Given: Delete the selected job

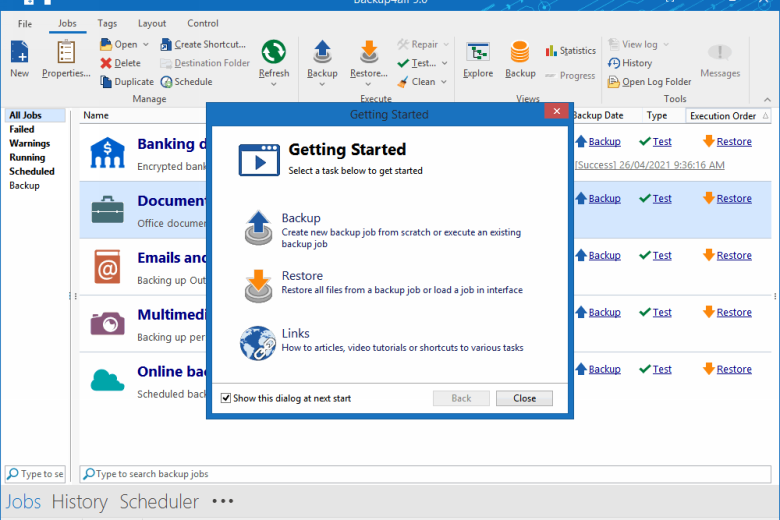Looking at the screenshot, I should 121,63.
